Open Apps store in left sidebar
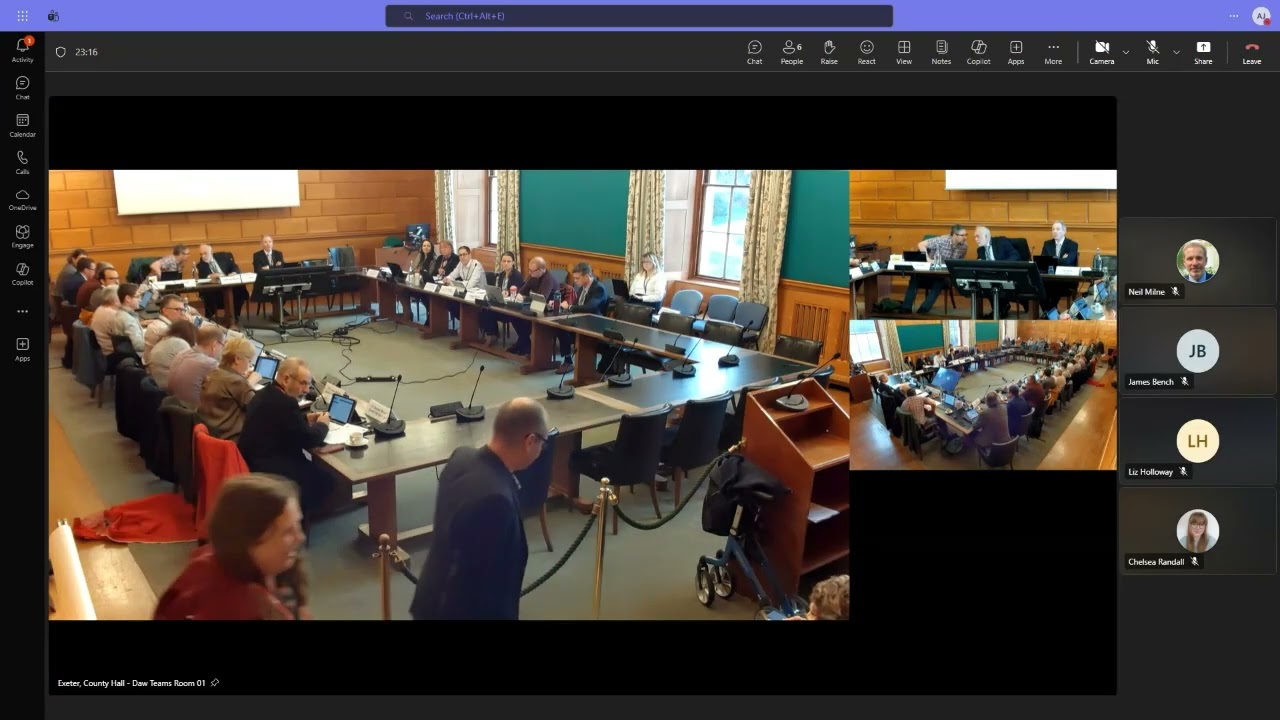 click(22, 349)
